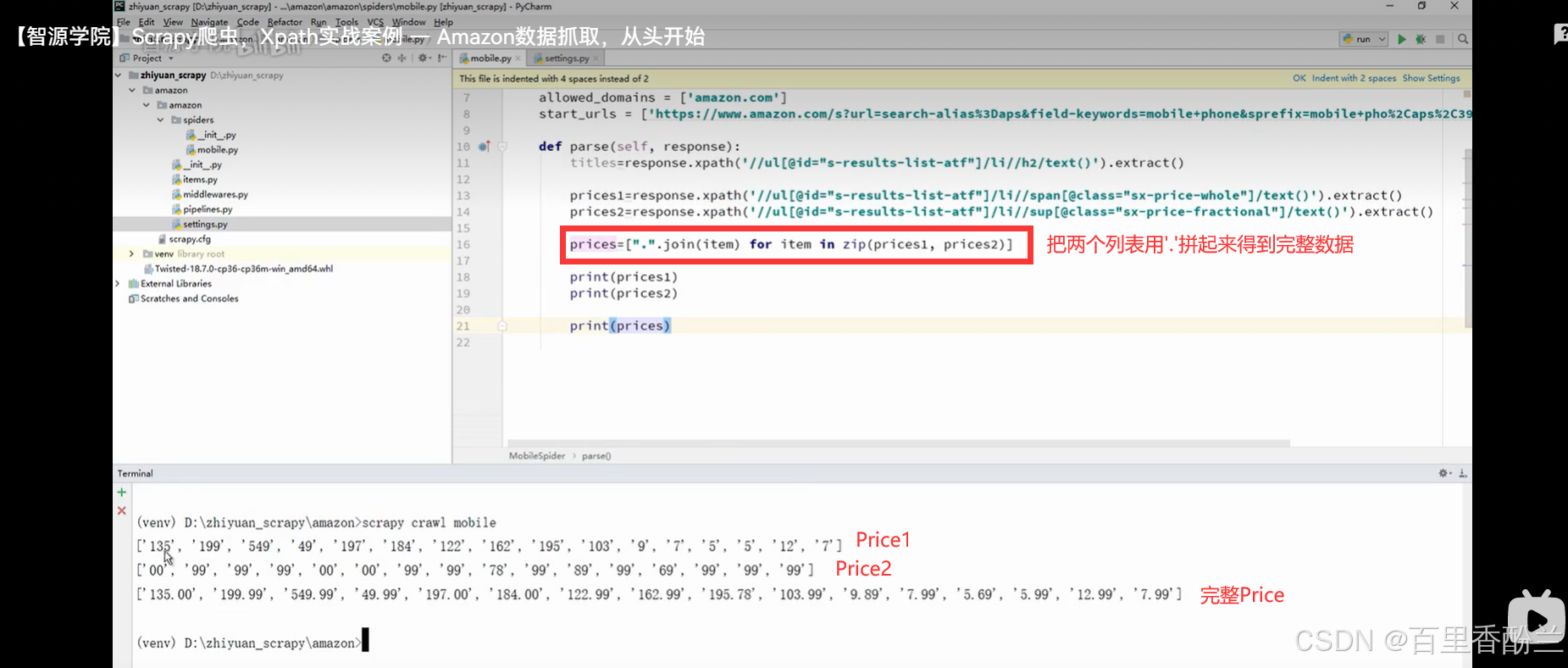Close terminal session with red X icon

pos(122,510)
